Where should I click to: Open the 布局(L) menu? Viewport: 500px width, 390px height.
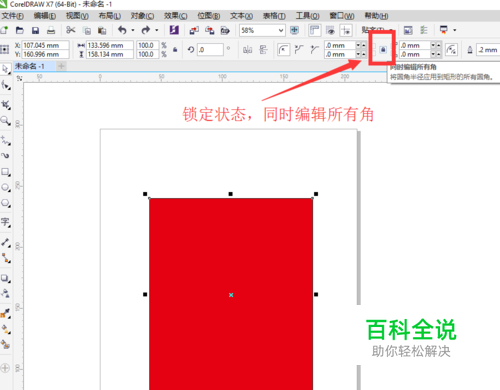click(110, 16)
